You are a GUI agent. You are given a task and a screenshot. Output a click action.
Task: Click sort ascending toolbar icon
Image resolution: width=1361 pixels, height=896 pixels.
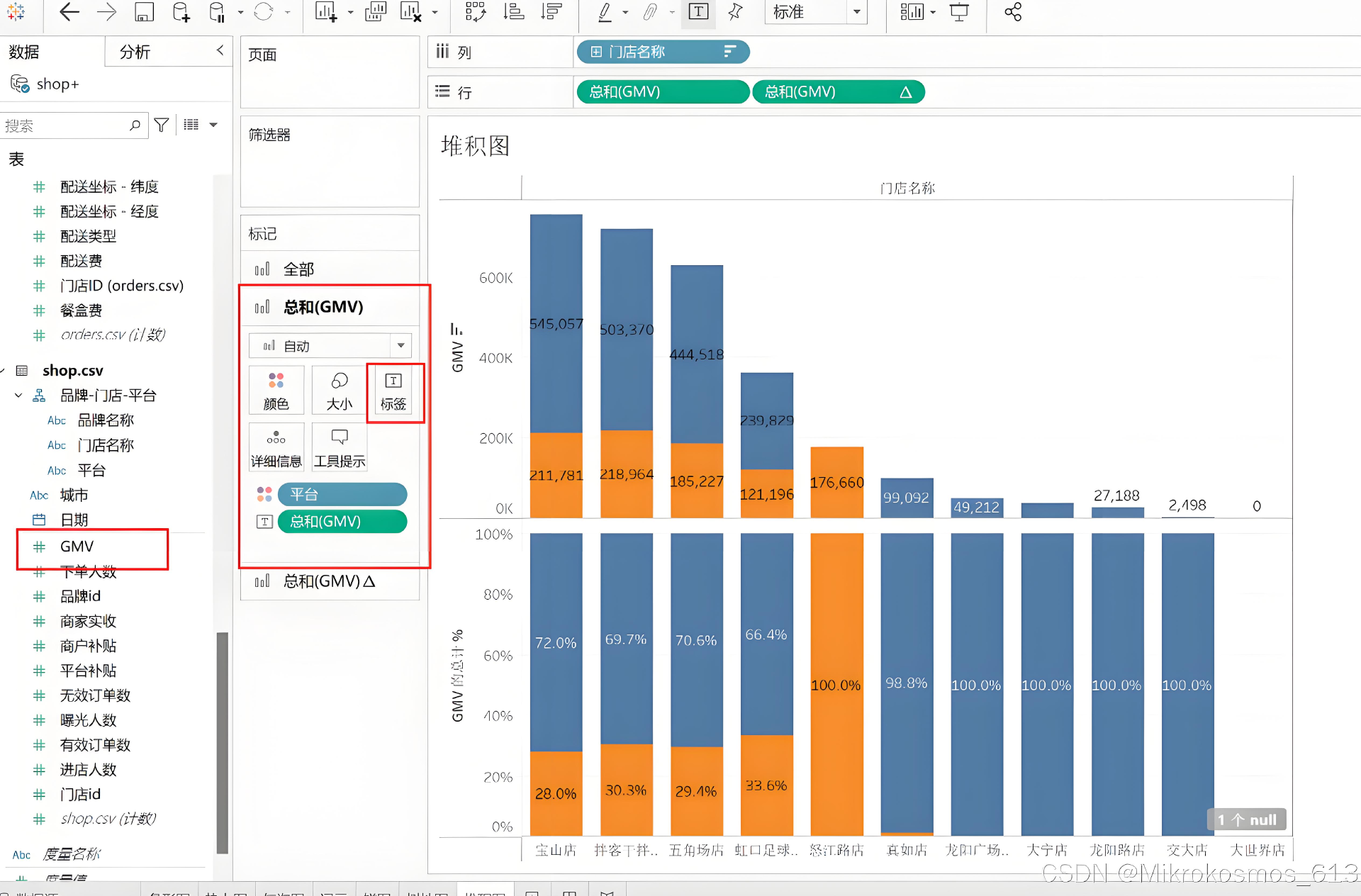click(514, 12)
